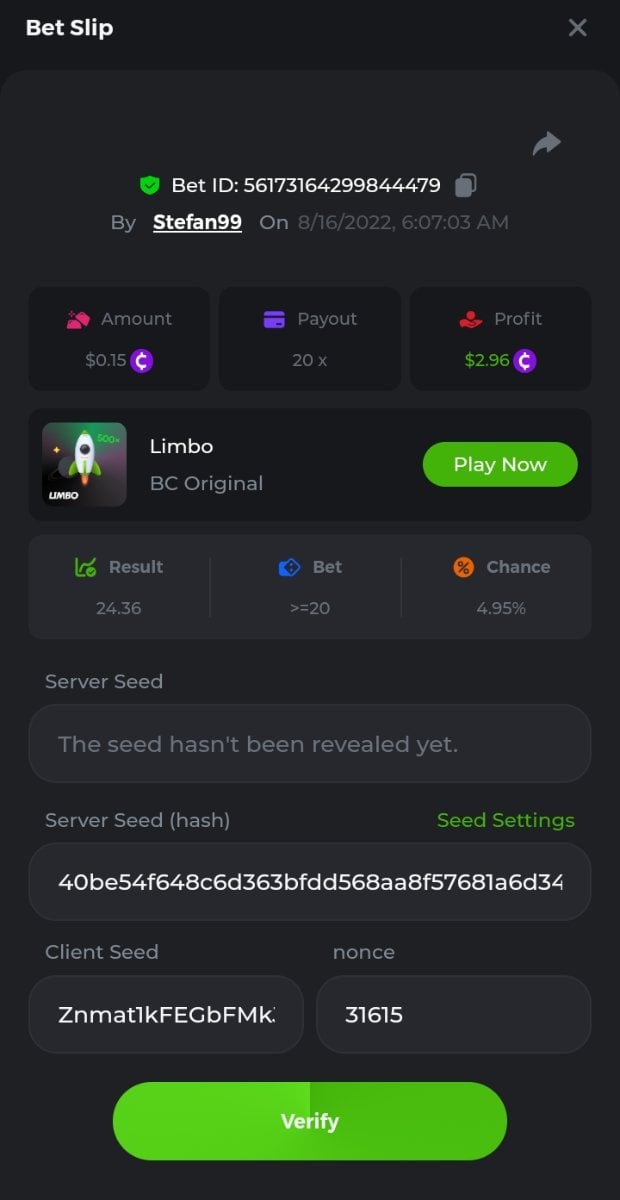Click the Amount card icon
The height and width of the screenshot is (1200, 620).
tap(79, 319)
